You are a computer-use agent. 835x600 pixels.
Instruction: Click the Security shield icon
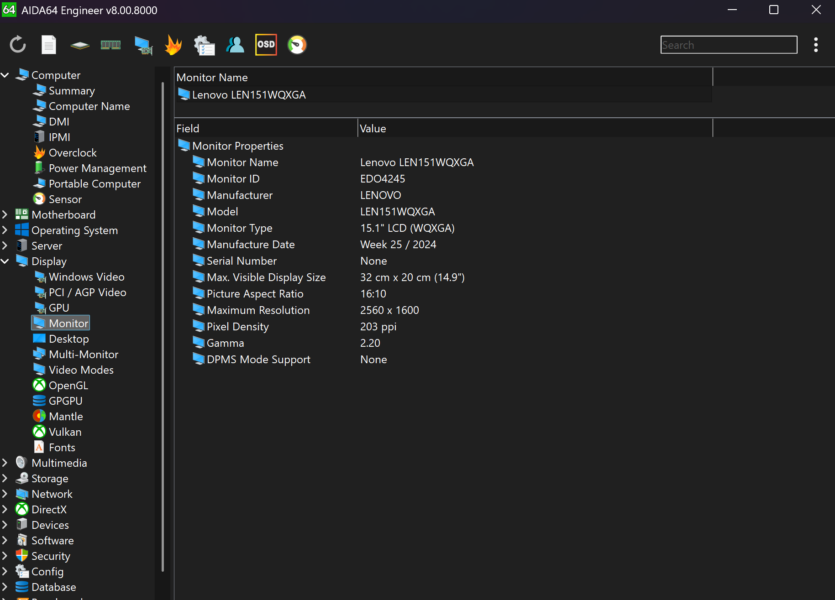22,555
